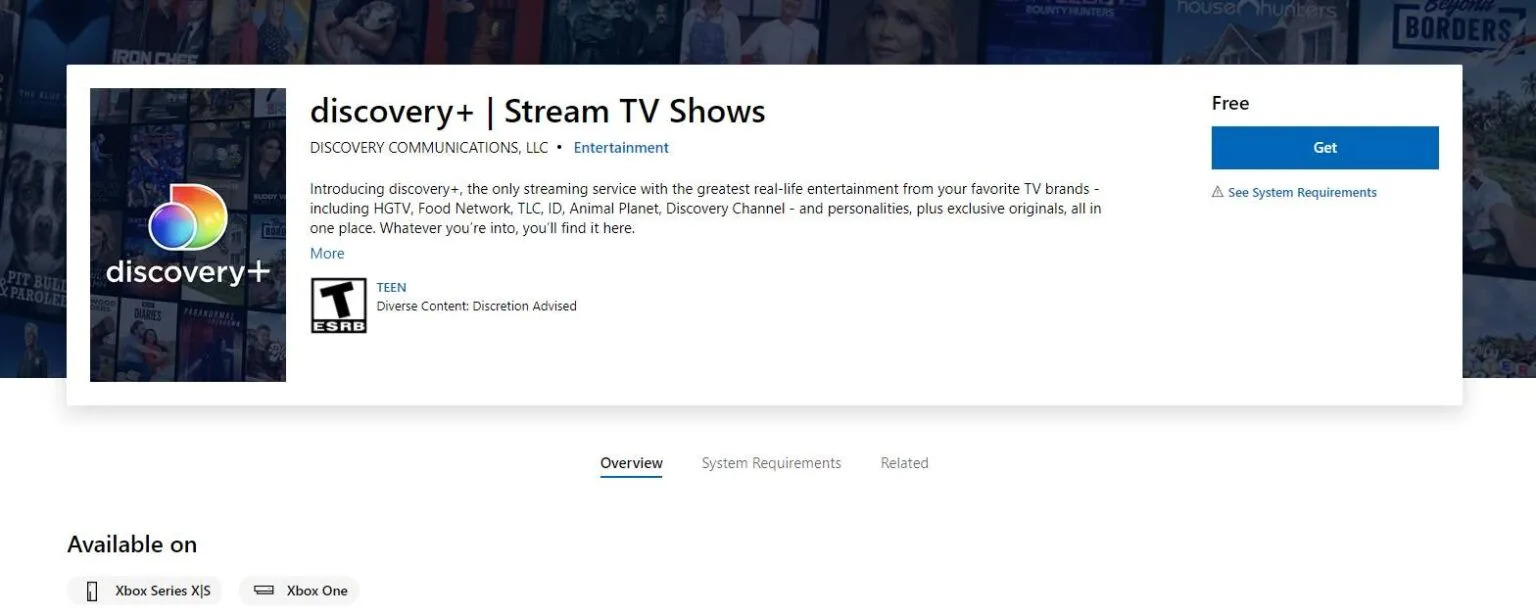Click the DISCOVERY COMMUNICATIONS, LLC publisher name
The width and height of the screenshot is (1536, 615).
429,147
